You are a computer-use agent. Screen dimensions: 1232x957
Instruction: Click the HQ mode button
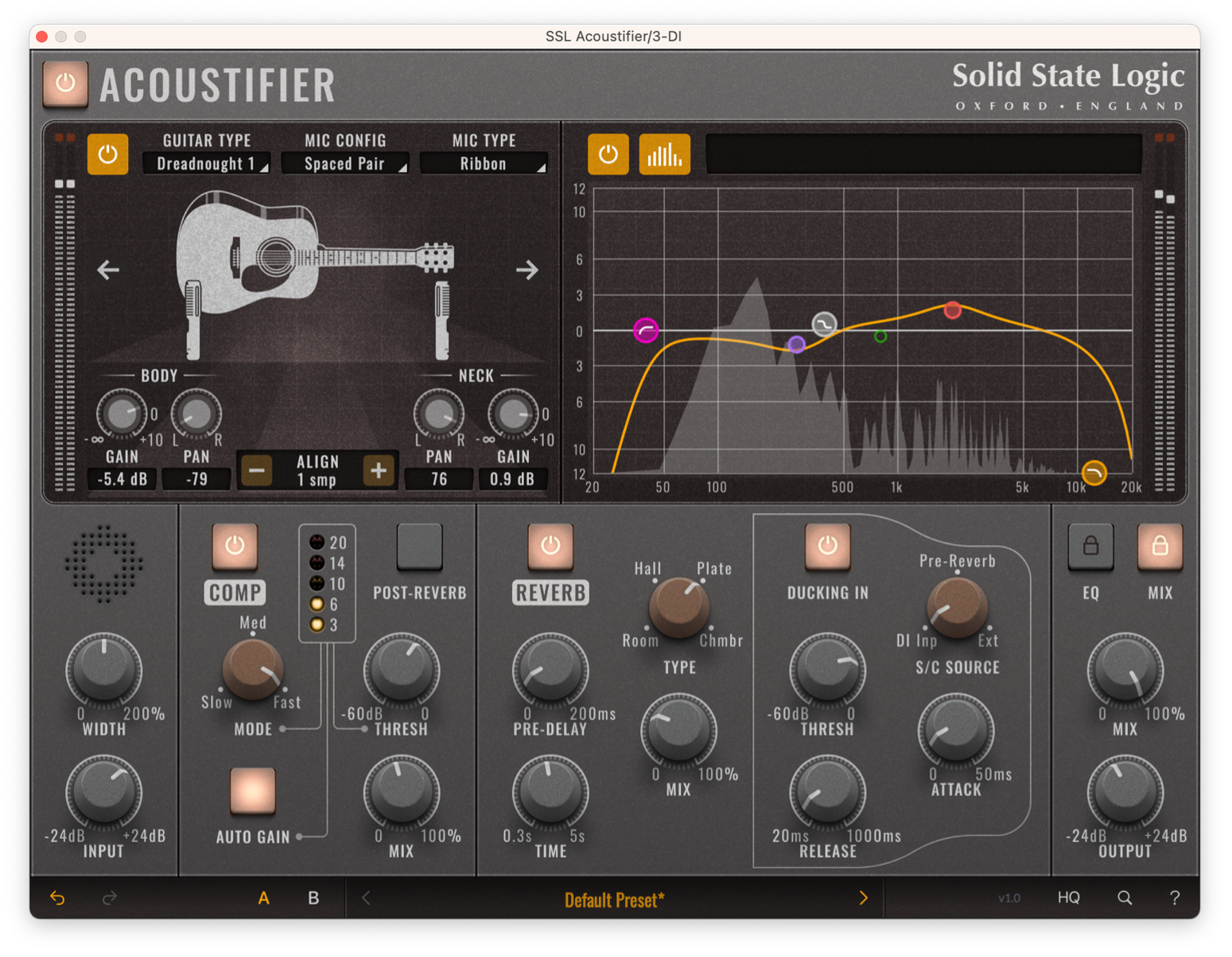tap(1068, 898)
